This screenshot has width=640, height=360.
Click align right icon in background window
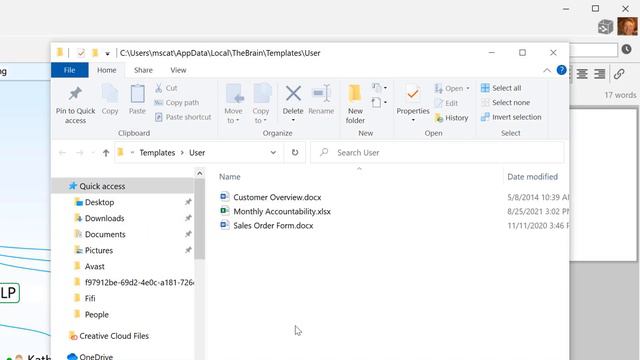coord(600,74)
